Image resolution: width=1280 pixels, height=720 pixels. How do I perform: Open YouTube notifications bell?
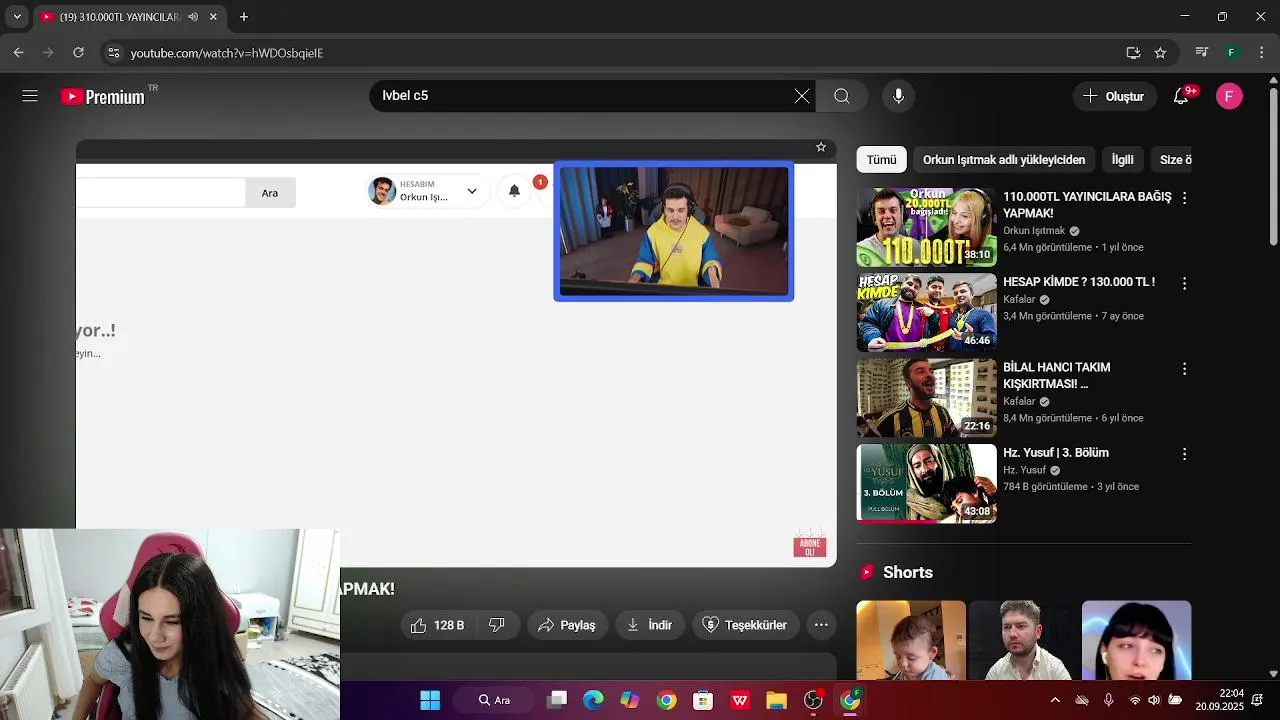(x=1181, y=96)
